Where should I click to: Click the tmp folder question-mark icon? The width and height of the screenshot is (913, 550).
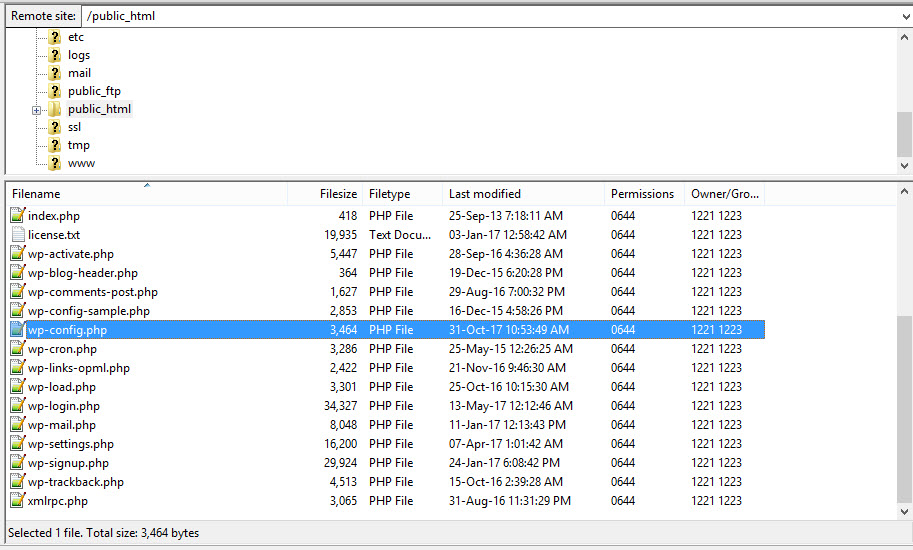coord(55,146)
